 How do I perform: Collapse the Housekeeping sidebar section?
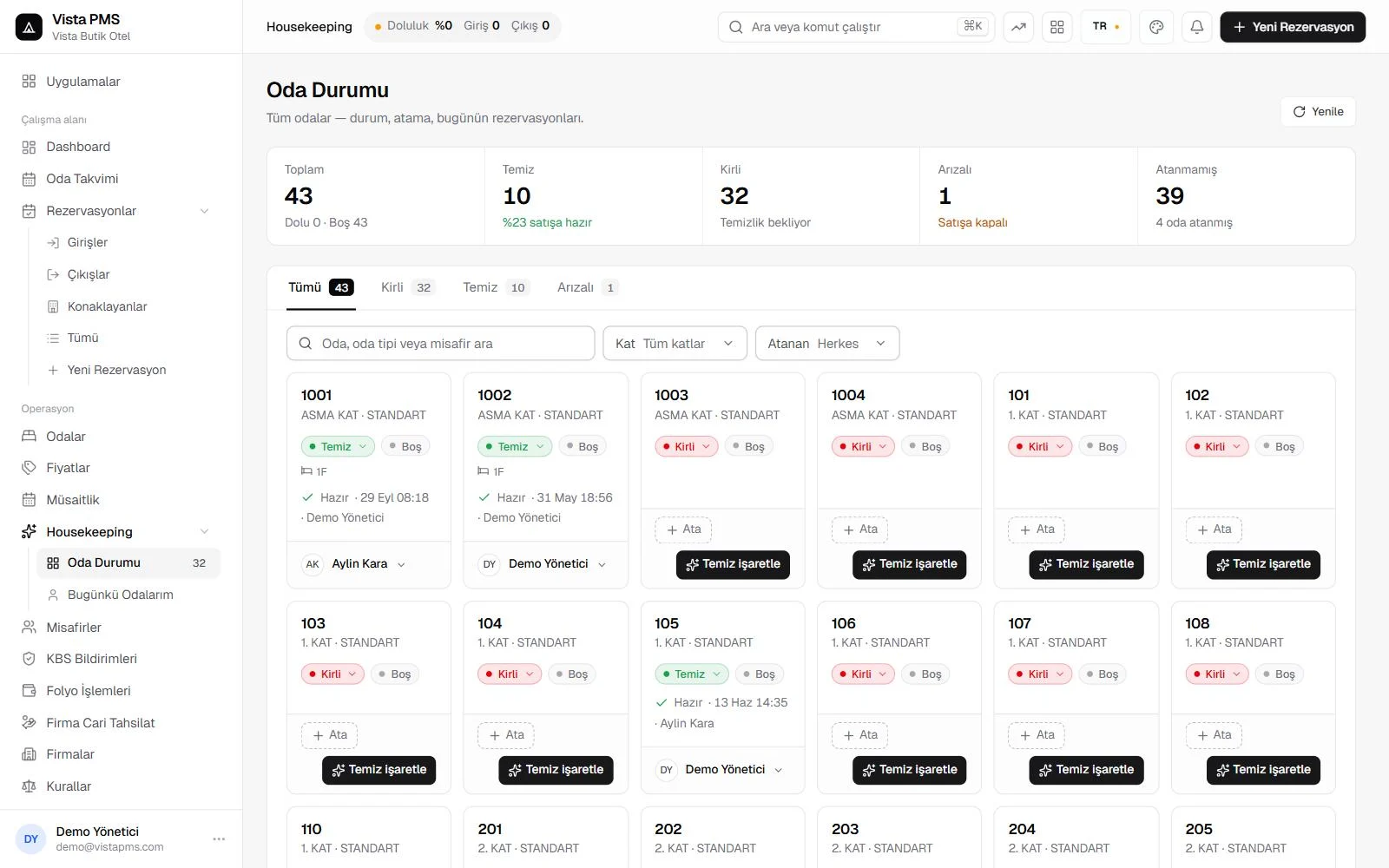(x=205, y=531)
